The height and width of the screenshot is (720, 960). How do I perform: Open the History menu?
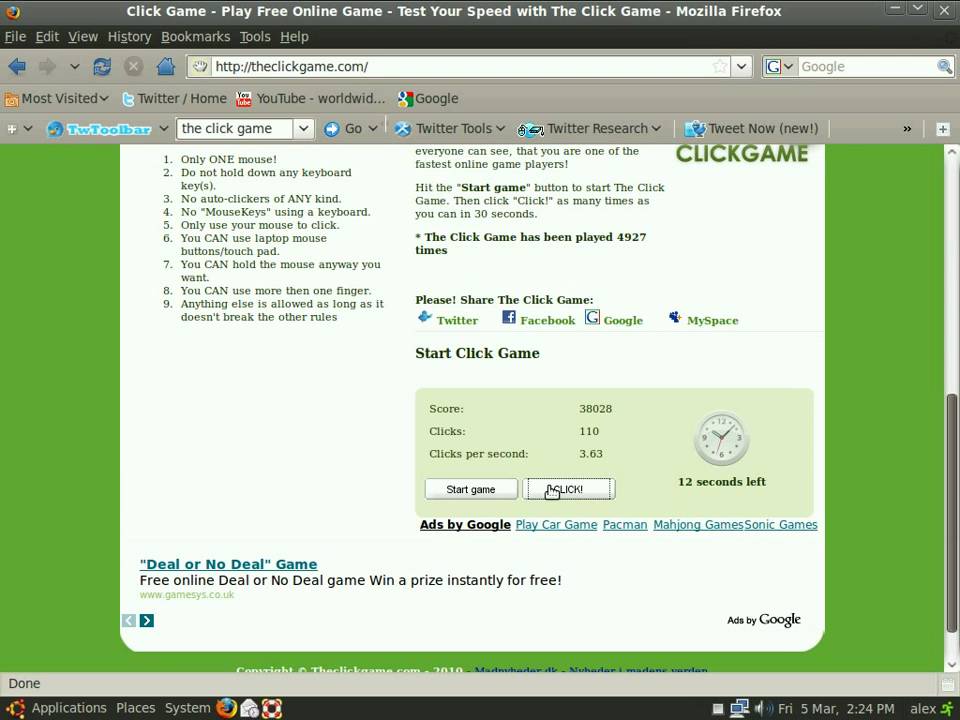pos(129,37)
